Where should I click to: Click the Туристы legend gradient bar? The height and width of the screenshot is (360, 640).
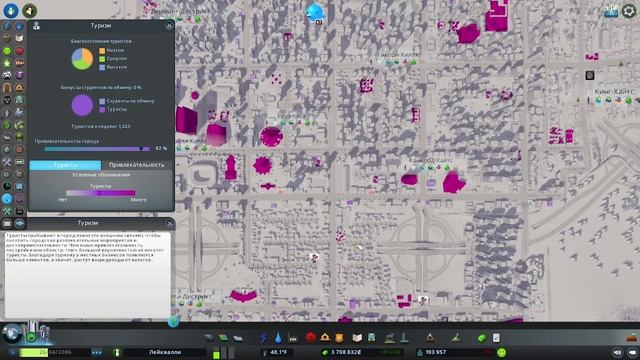101,193
